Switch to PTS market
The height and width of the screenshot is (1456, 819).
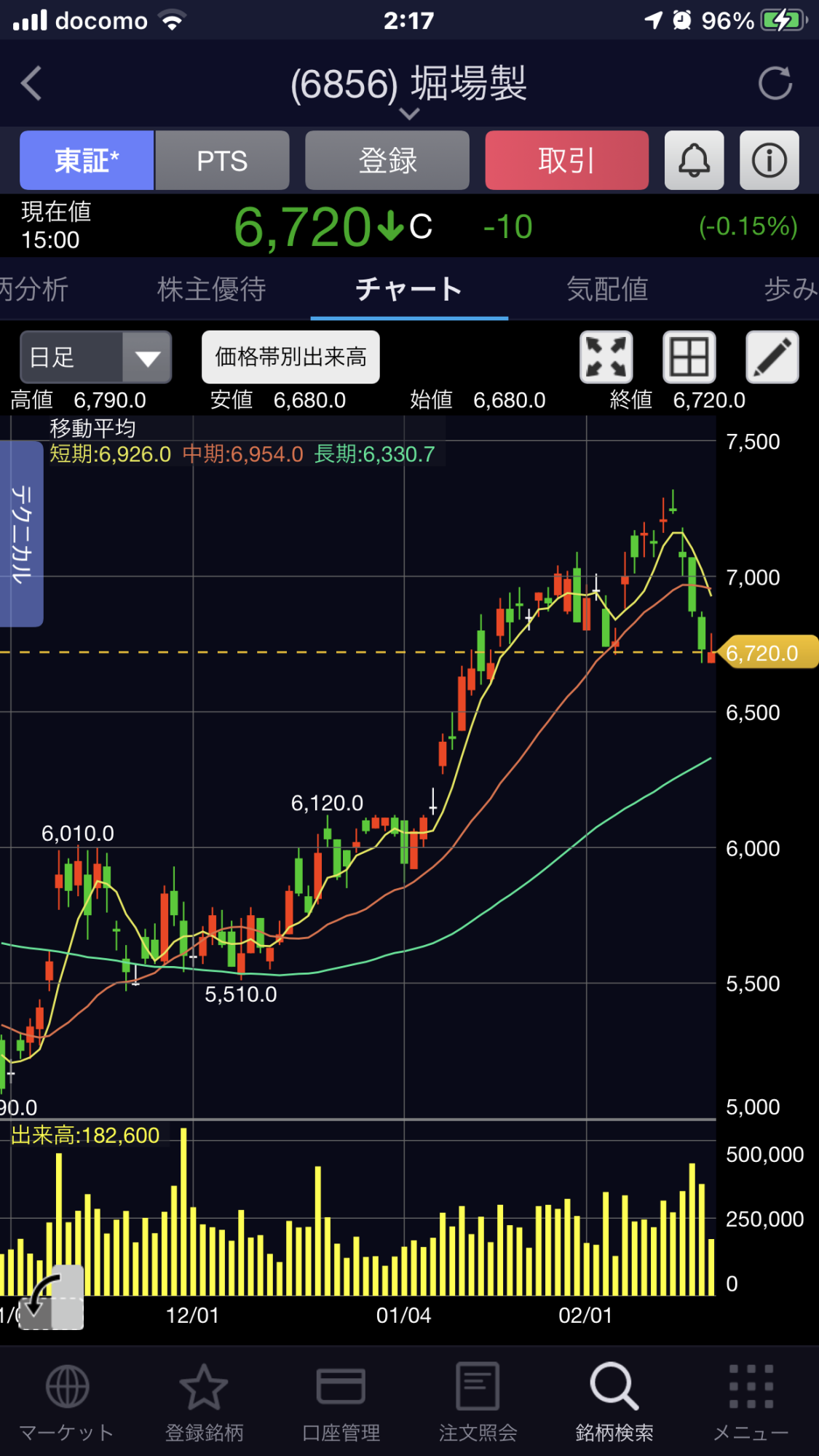[x=222, y=160]
